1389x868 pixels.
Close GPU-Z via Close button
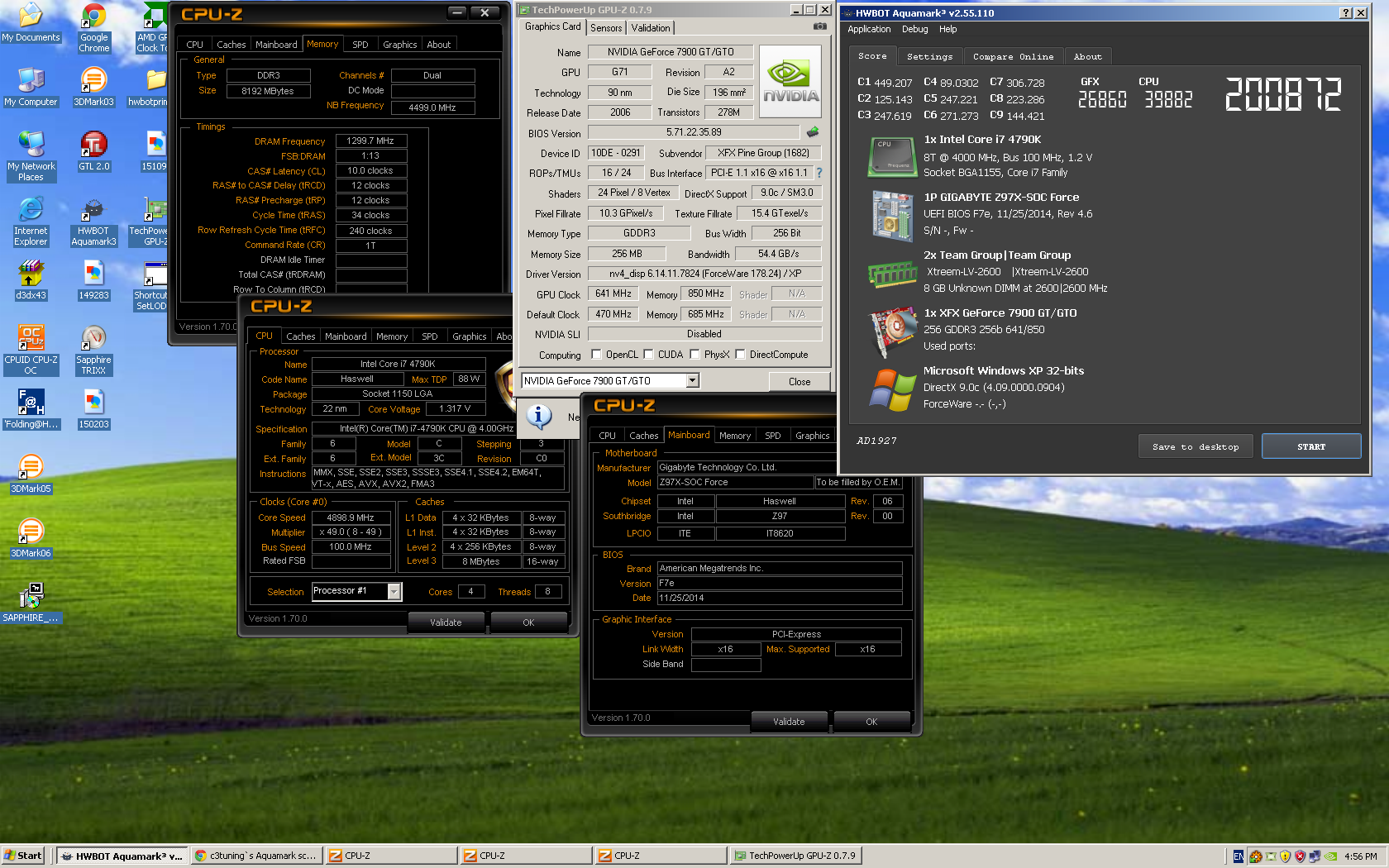800,382
